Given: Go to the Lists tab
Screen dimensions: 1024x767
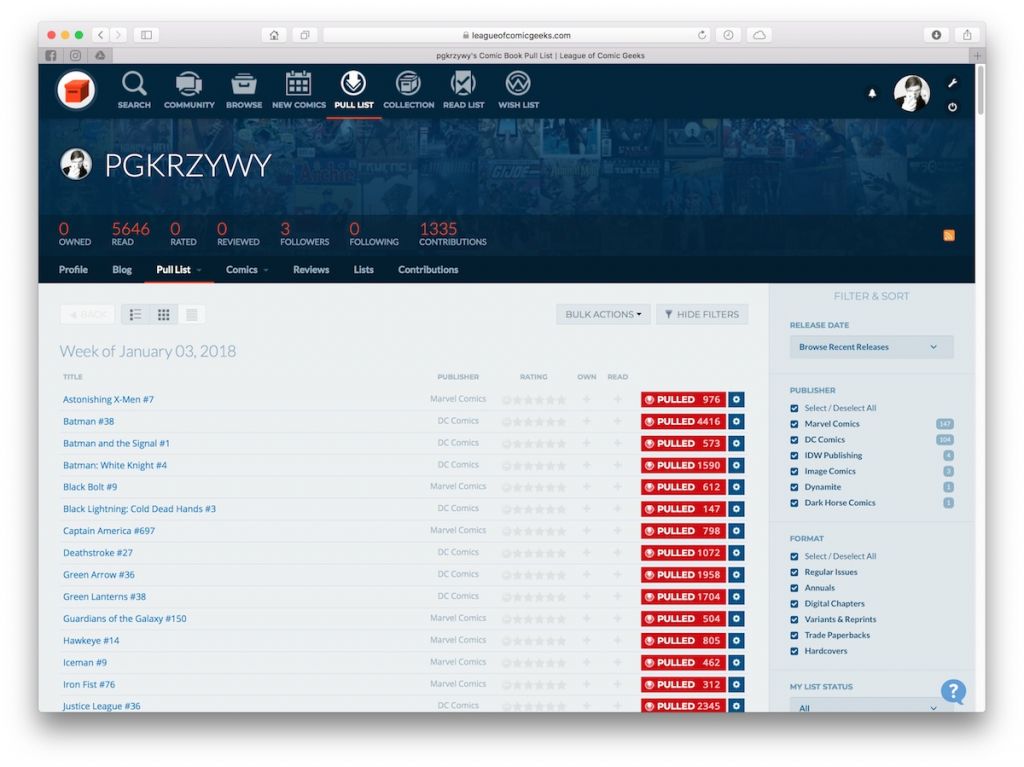Looking at the screenshot, I should [364, 270].
